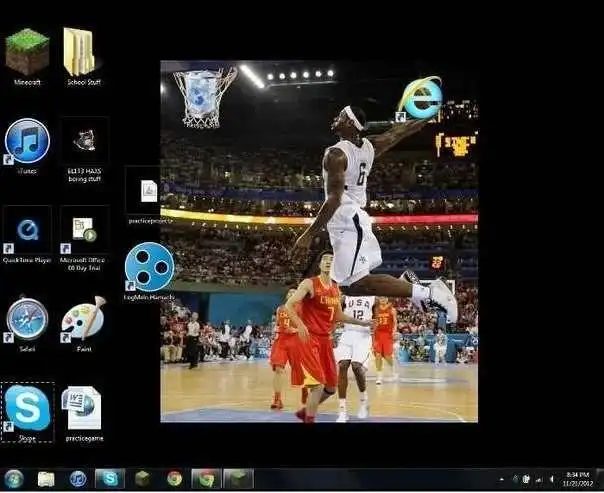Expand the hidden system tray icons
This screenshot has width=604, height=493.
(501, 479)
